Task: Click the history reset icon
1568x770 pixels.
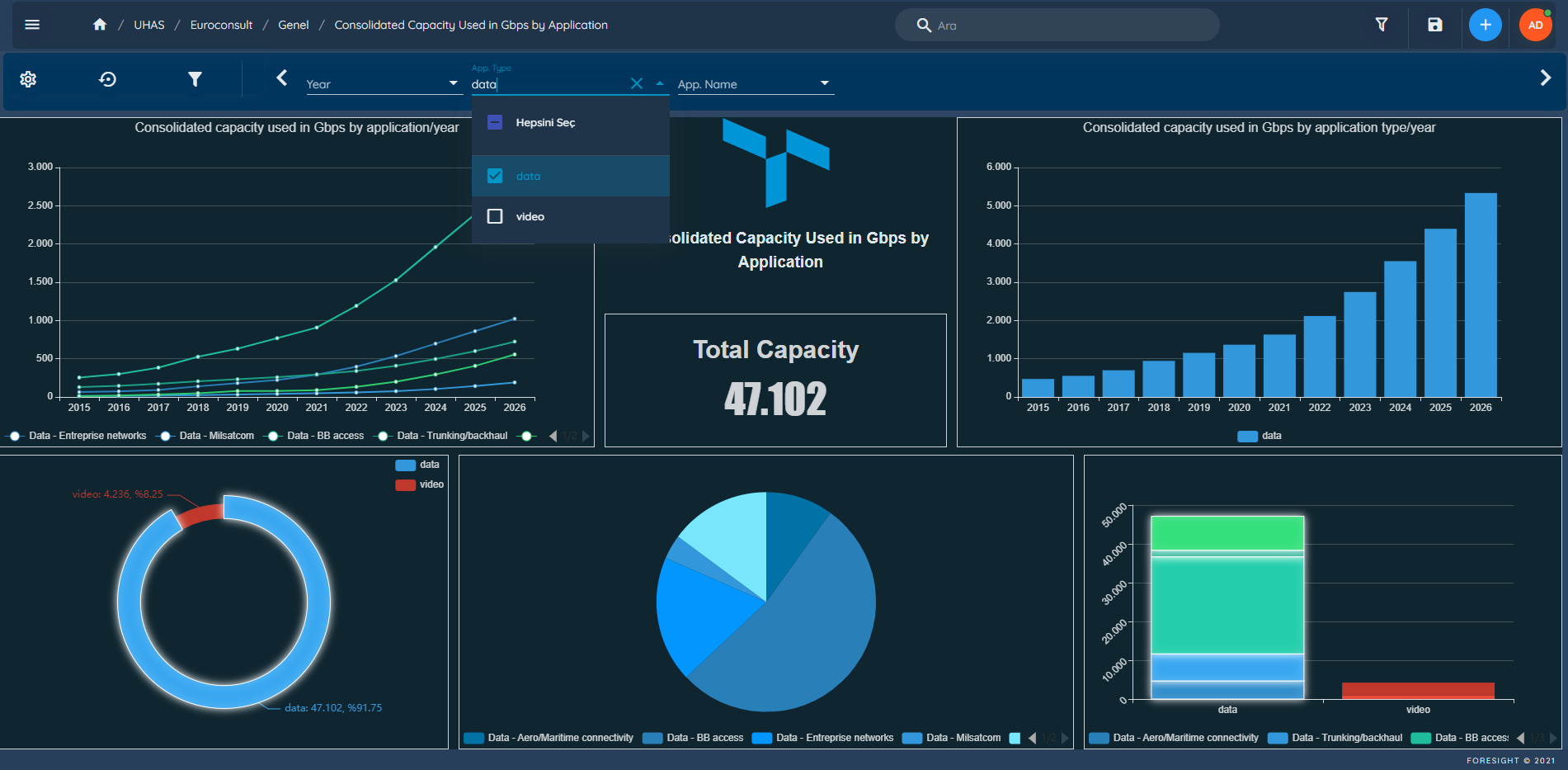Action: pyautogui.click(x=108, y=79)
